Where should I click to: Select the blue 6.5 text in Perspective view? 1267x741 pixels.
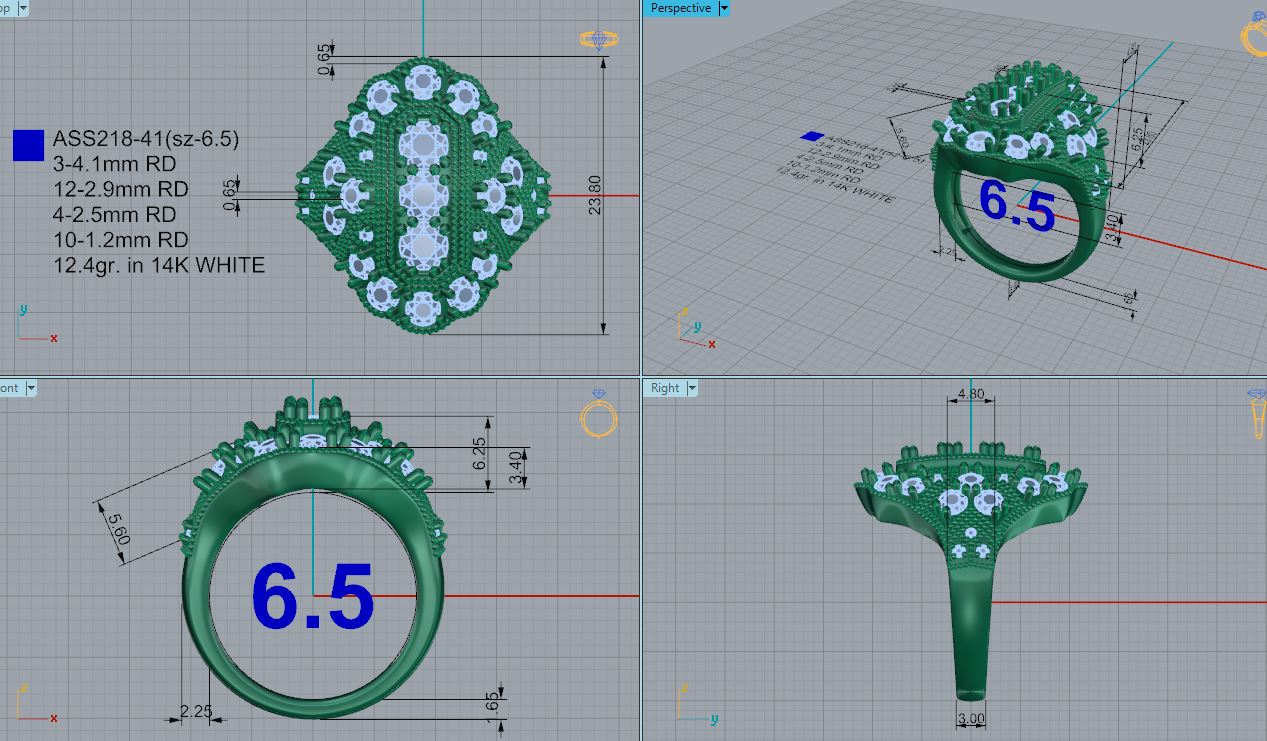1017,205
